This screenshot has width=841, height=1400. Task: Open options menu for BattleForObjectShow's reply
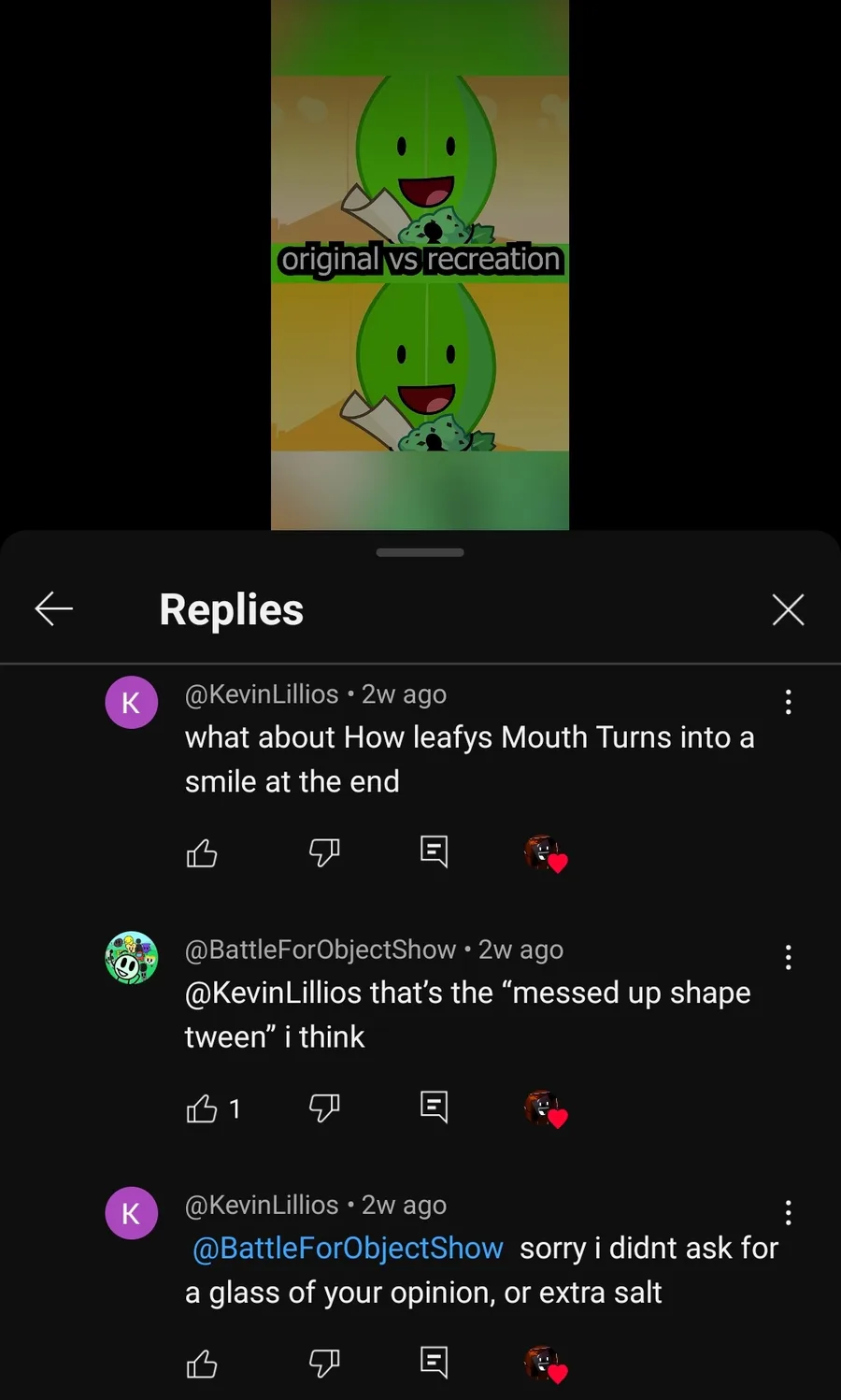point(789,957)
